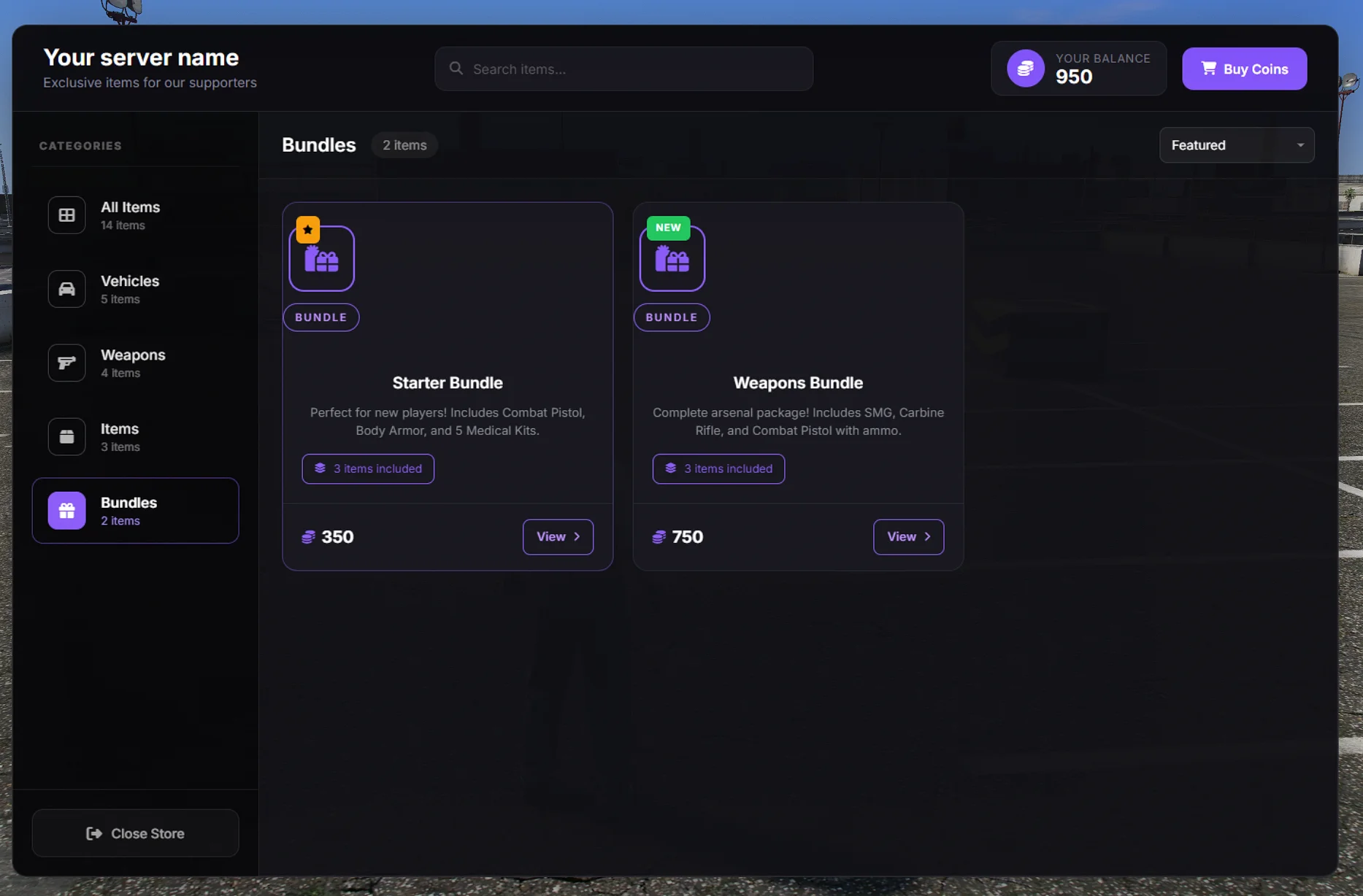View the Weapons Bundle details
Viewport: 1363px width, 896px height.
point(908,537)
